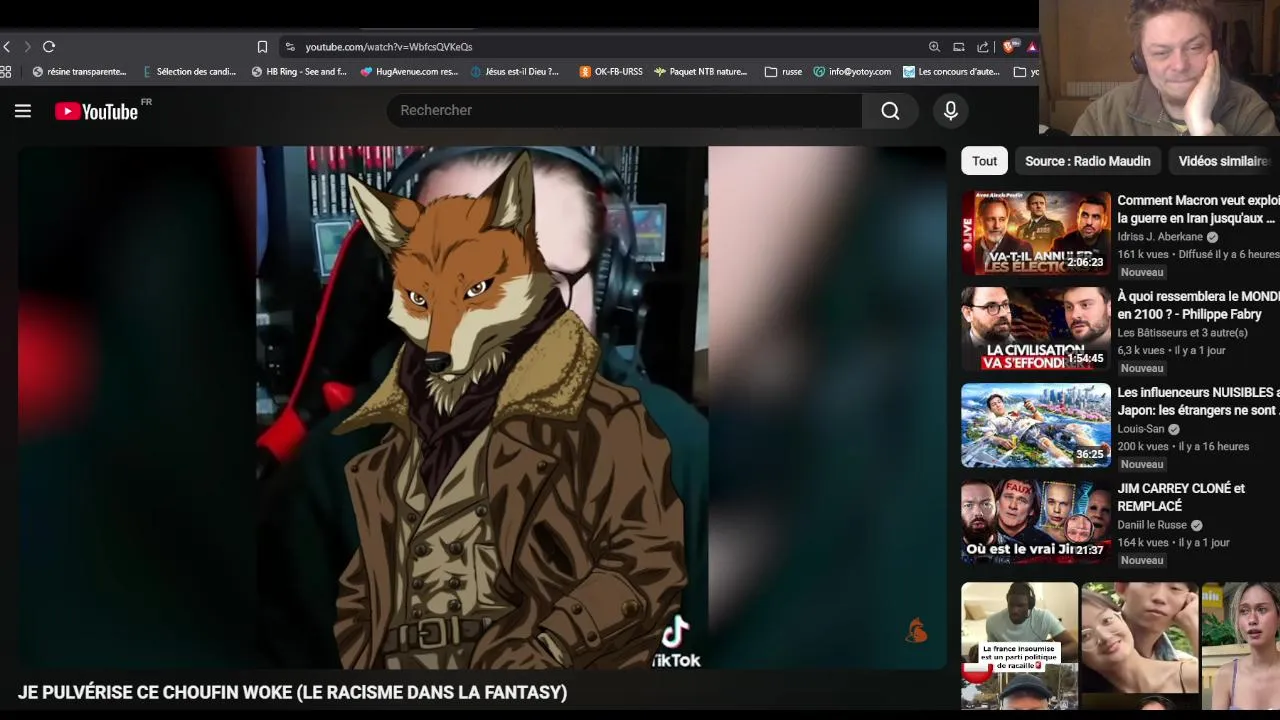This screenshot has width=1280, height=720.
Task: Click the share icon in address bar
Action: click(983, 47)
